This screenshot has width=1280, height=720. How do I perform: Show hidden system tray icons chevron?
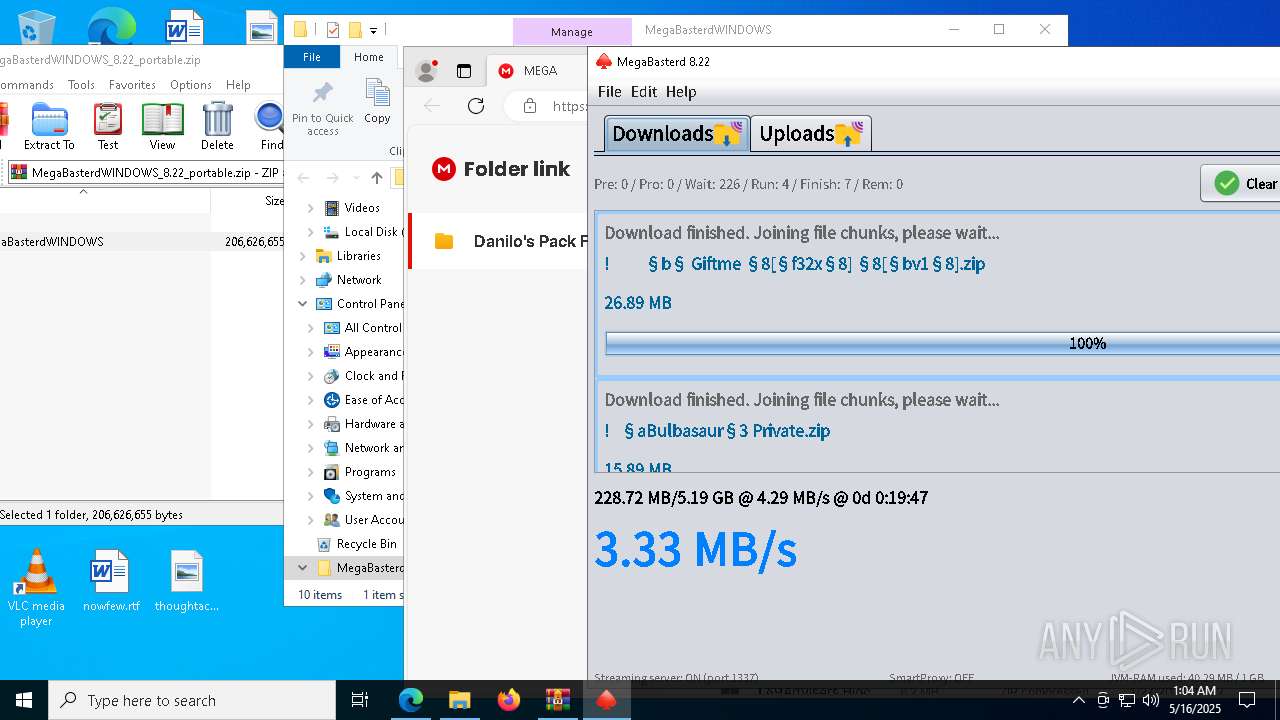coord(1078,700)
